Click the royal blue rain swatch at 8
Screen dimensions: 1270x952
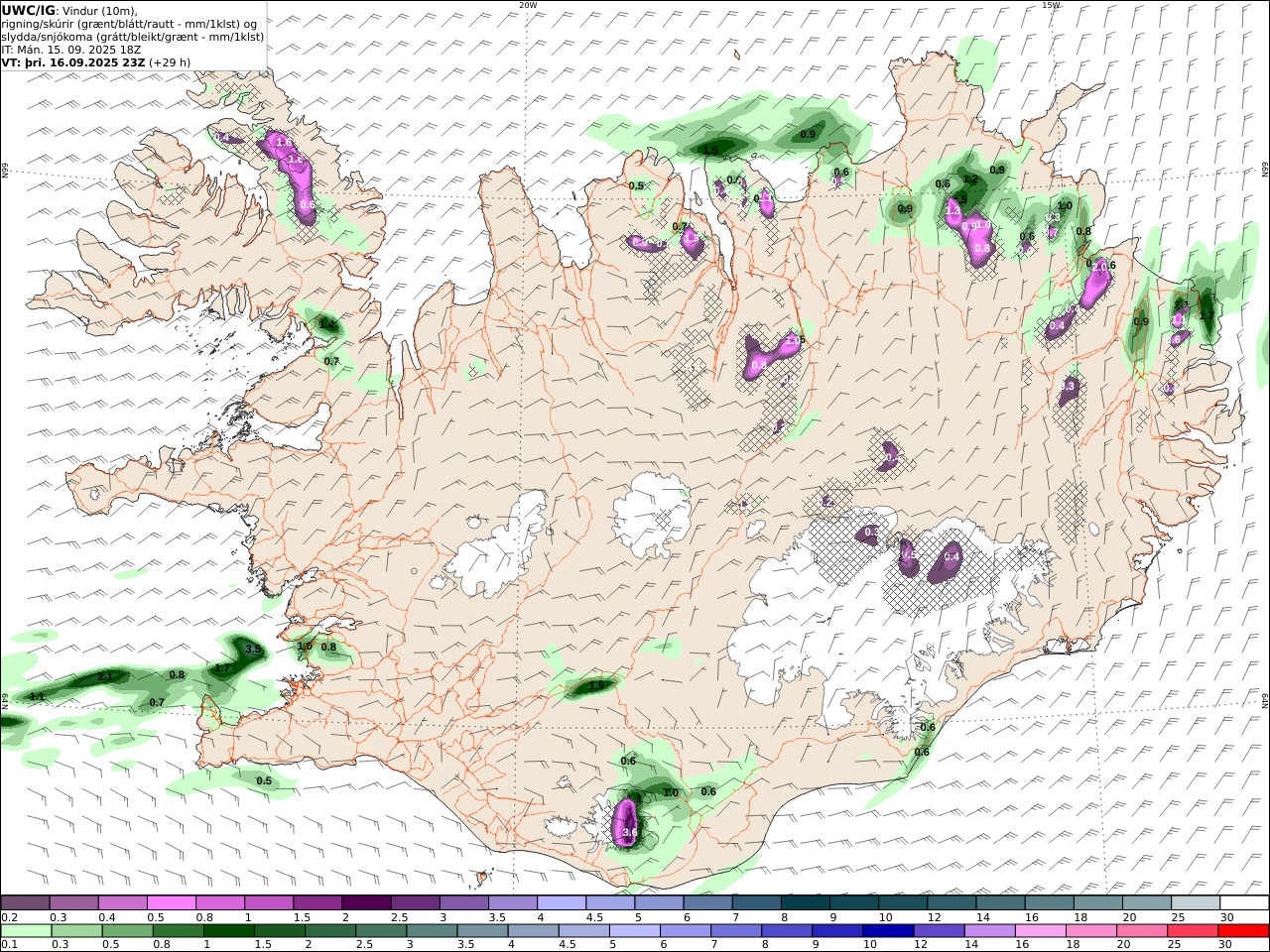[786, 930]
